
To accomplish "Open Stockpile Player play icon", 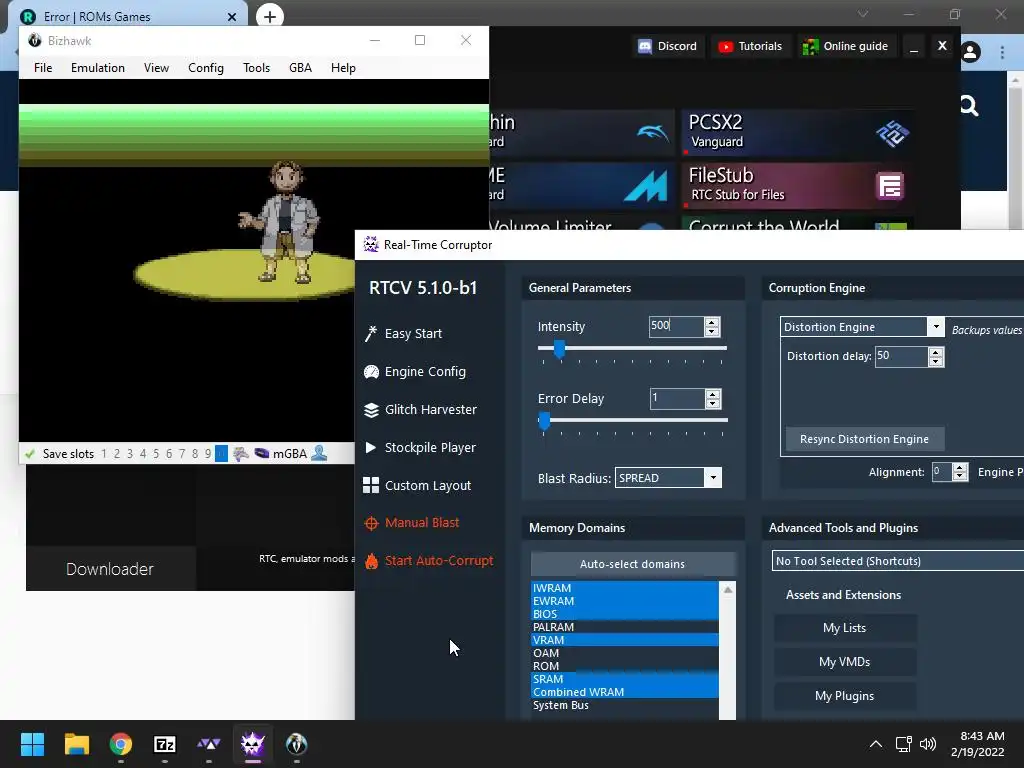I will click(370, 447).
